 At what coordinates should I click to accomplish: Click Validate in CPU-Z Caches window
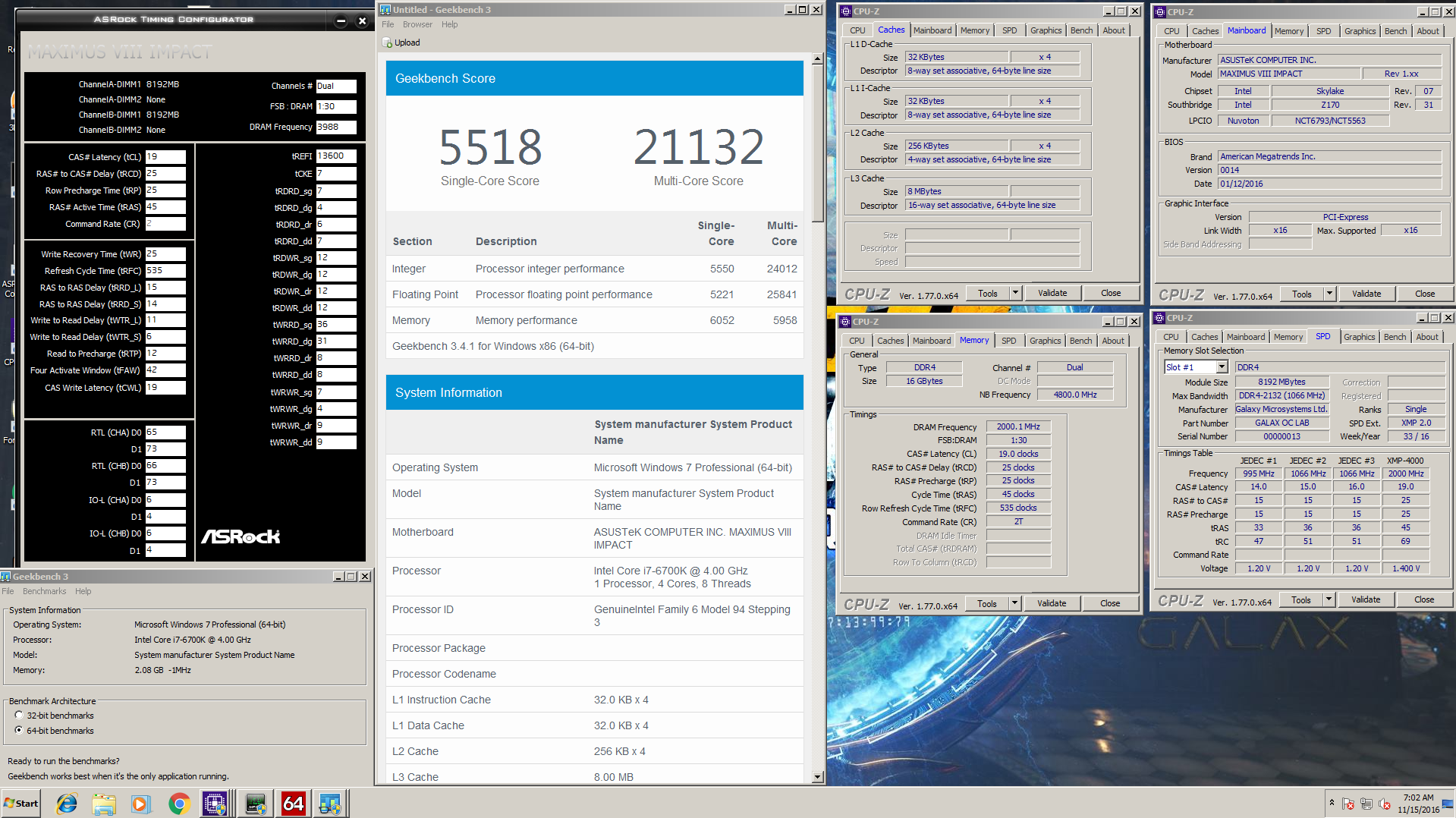pos(1052,293)
